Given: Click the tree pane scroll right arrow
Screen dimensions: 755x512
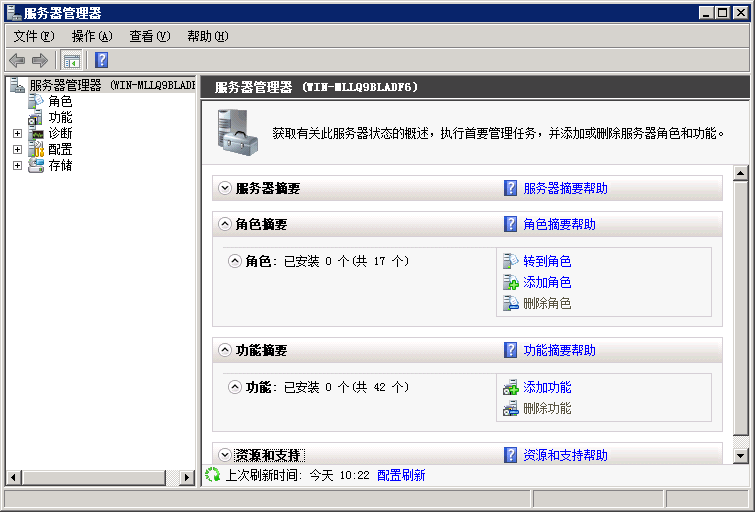Looking at the screenshot, I should pyautogui.click(x=186, y=477).
